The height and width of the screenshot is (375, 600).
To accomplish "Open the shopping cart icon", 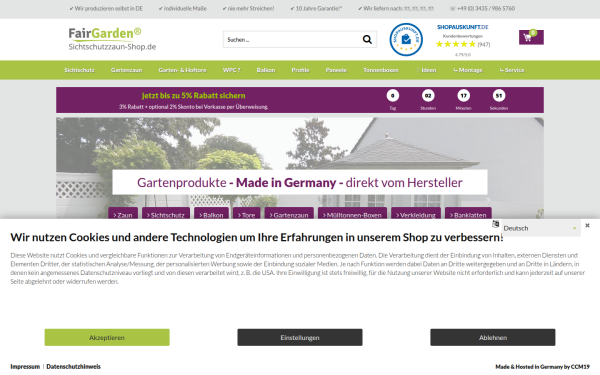I will tap(531, 37).
